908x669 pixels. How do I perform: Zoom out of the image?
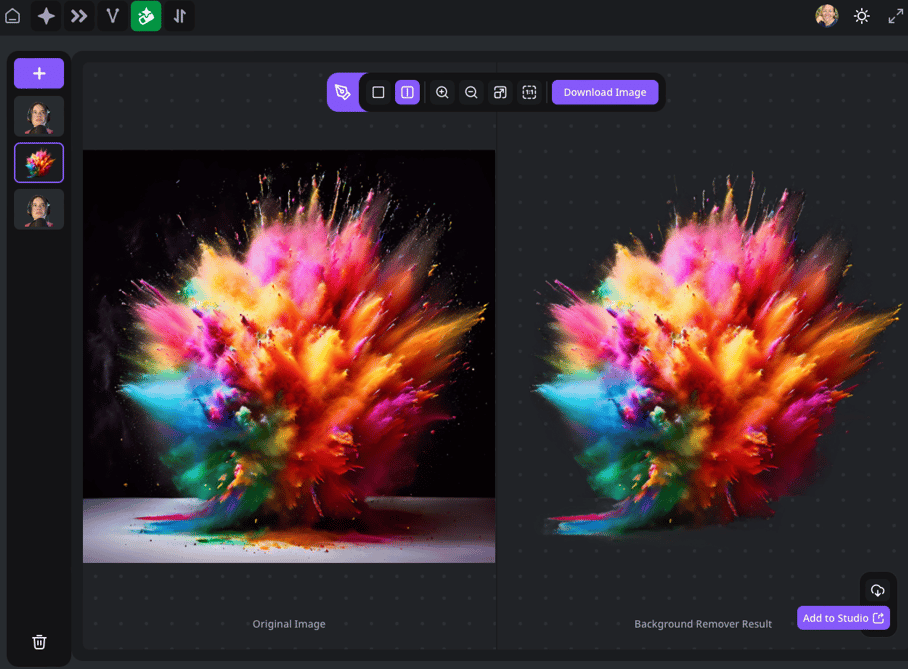click(x=471, y=92)
